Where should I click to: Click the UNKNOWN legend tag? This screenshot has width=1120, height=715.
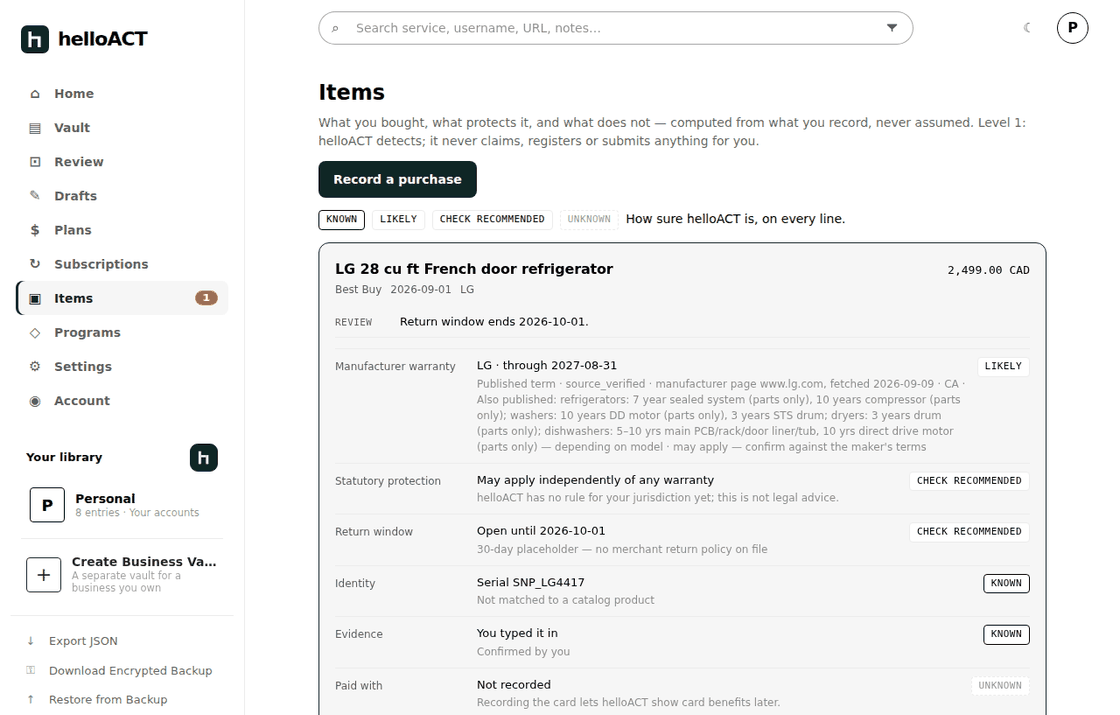click(589, 219)
